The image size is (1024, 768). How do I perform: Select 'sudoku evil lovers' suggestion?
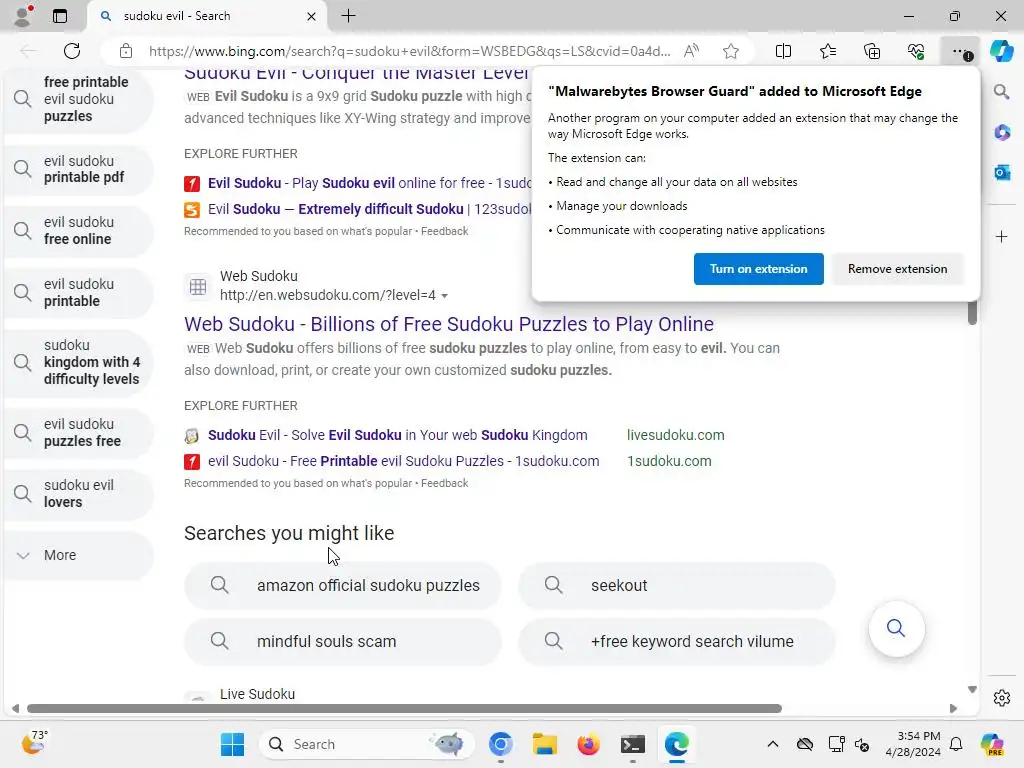(78, 494)
